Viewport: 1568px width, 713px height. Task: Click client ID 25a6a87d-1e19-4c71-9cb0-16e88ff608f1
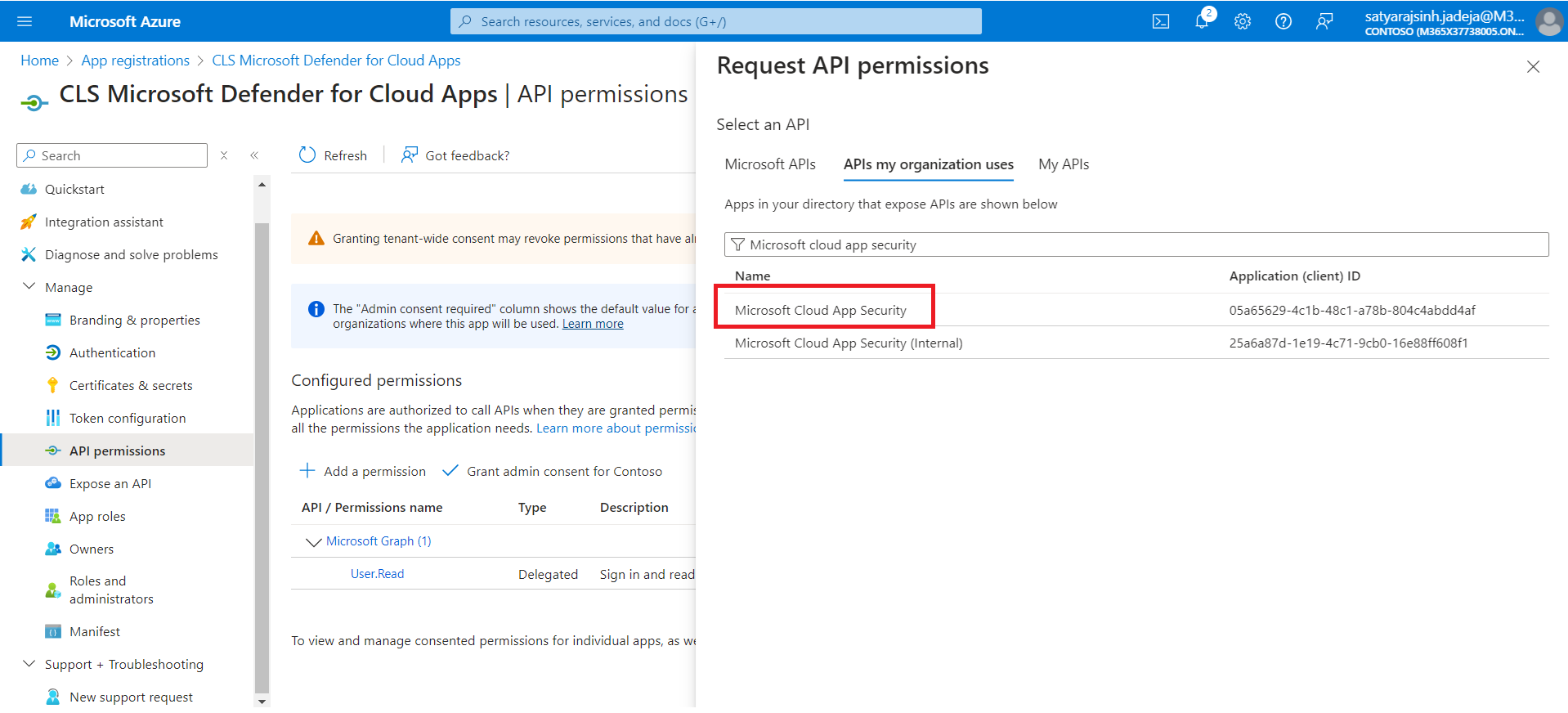pyautogui.click(x=1349, y=343)
